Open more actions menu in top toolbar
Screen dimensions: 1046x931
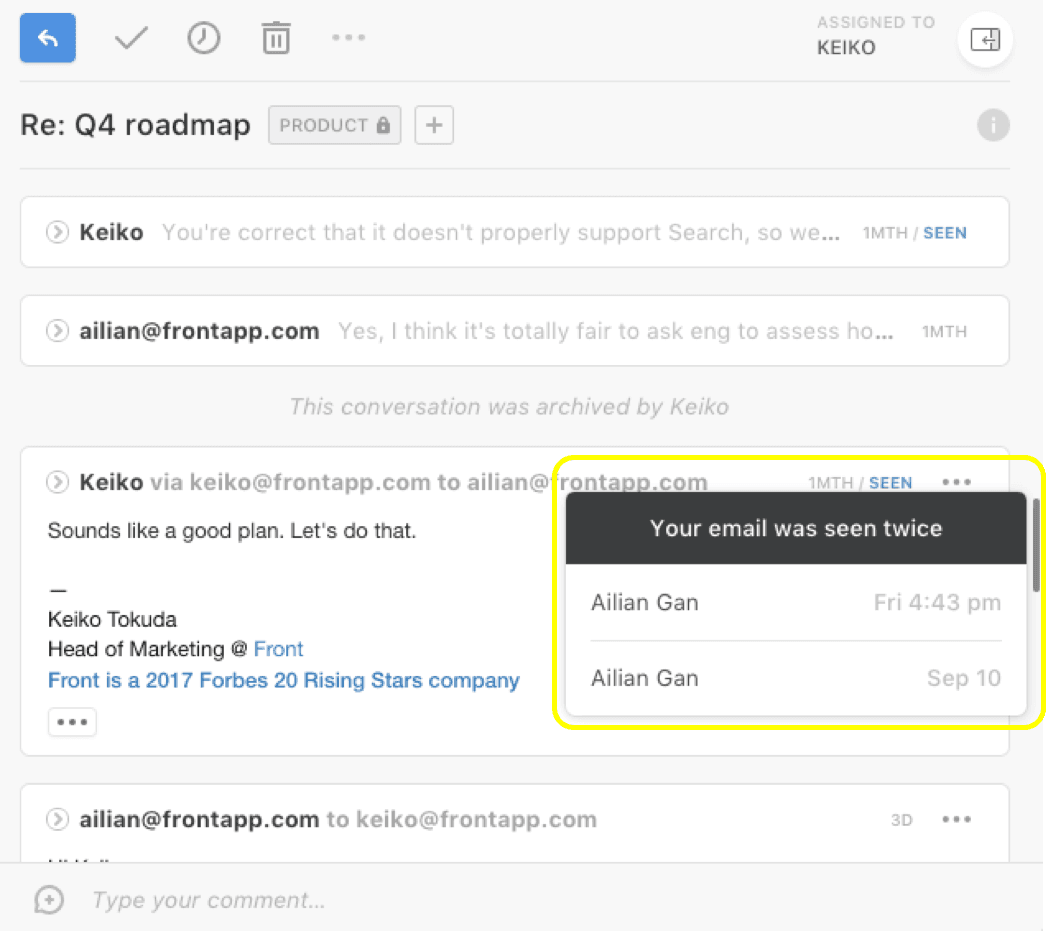click(349, 38)
